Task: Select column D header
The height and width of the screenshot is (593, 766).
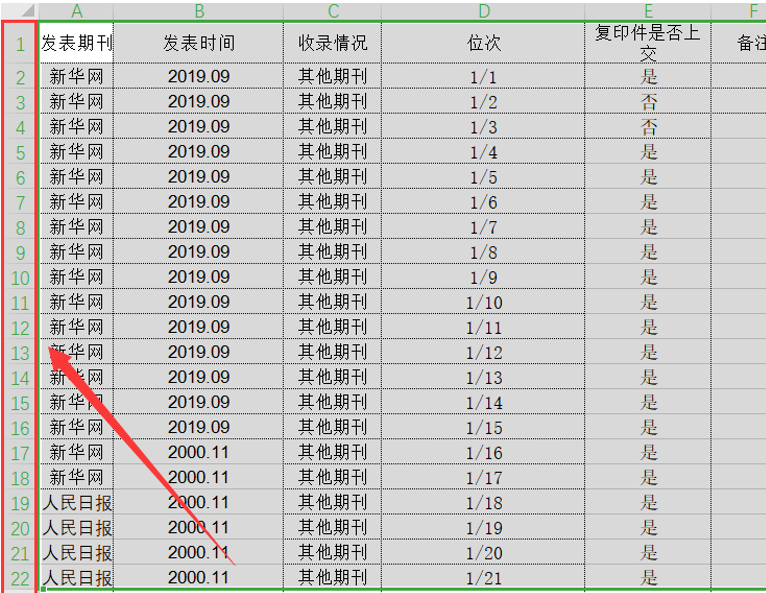Action: point(483,11)
